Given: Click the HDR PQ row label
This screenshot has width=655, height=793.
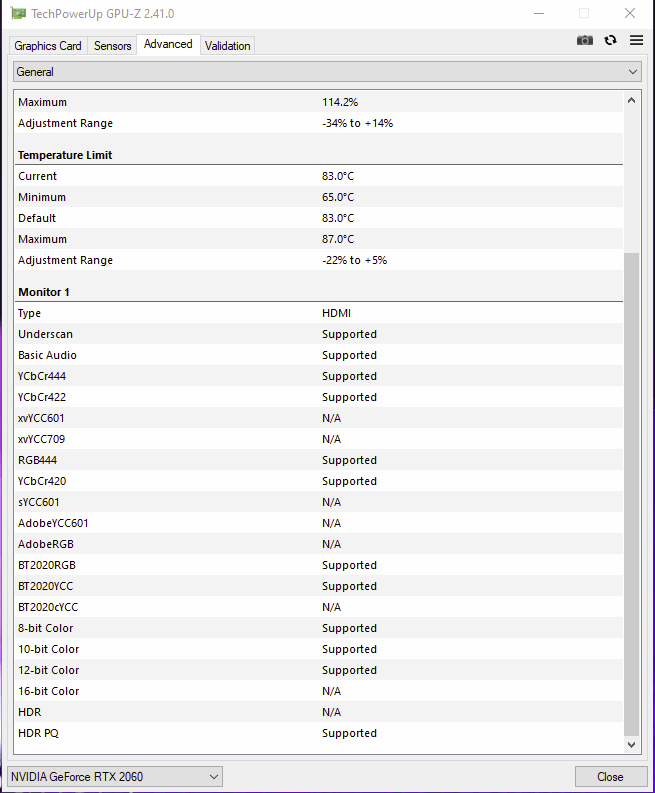Looking at the screenshot, I should tap(38, 733).
